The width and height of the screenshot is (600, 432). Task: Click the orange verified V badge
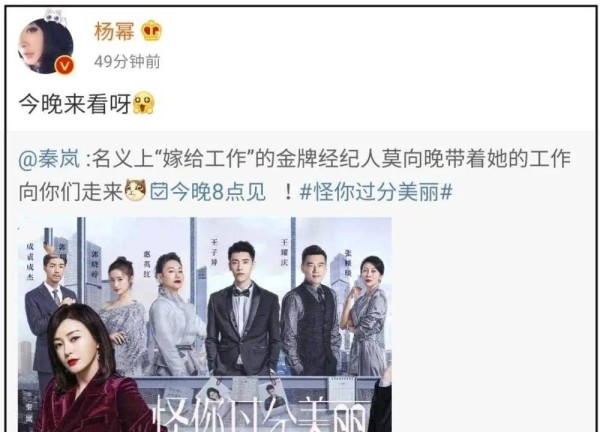pos(64,65)
